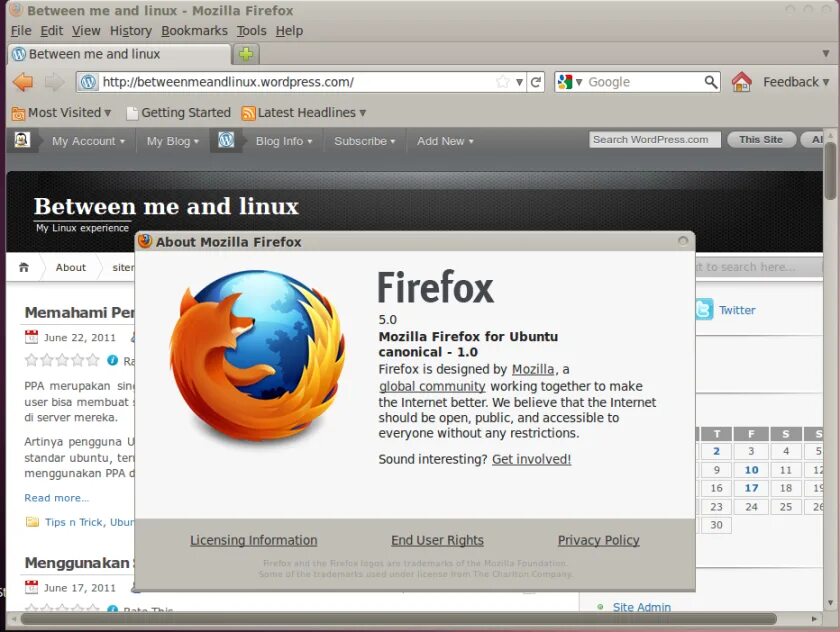
Task: Open Blog Info dropdown menu
Action: coord(284,141)
